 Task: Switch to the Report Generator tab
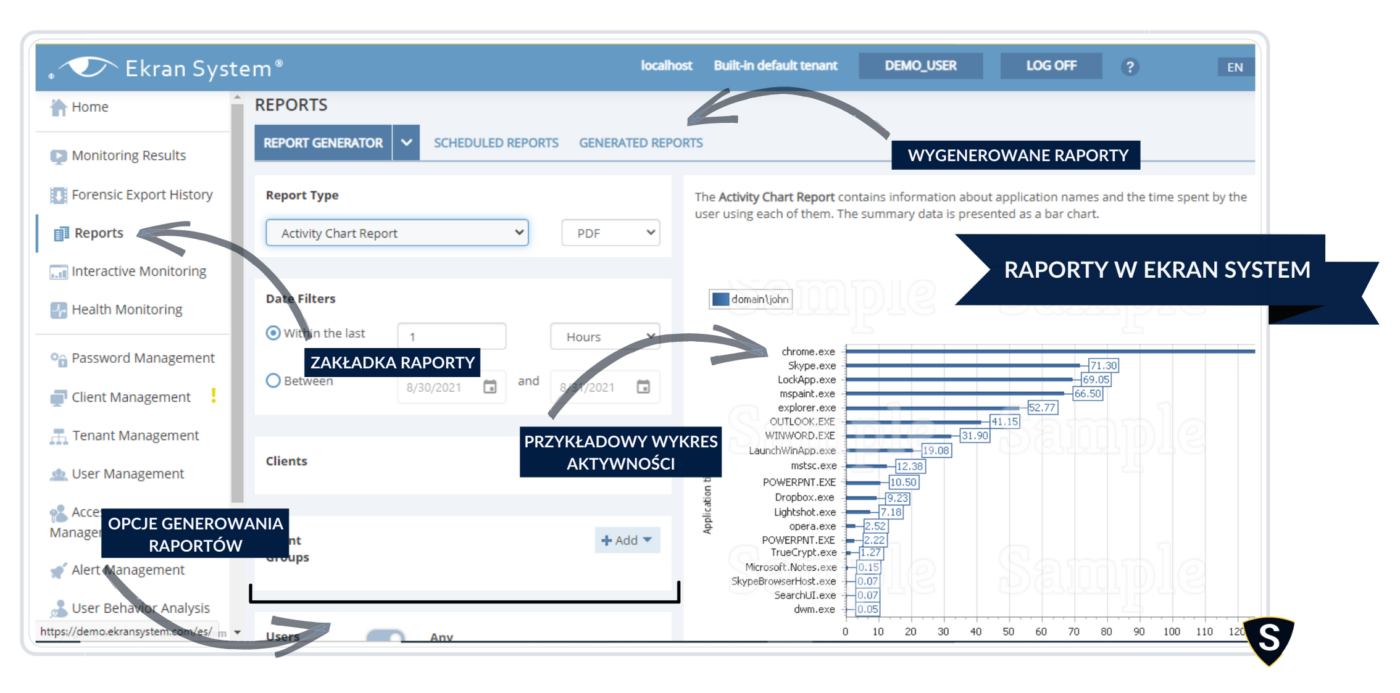pyautogui.click(x=323, y=143)
